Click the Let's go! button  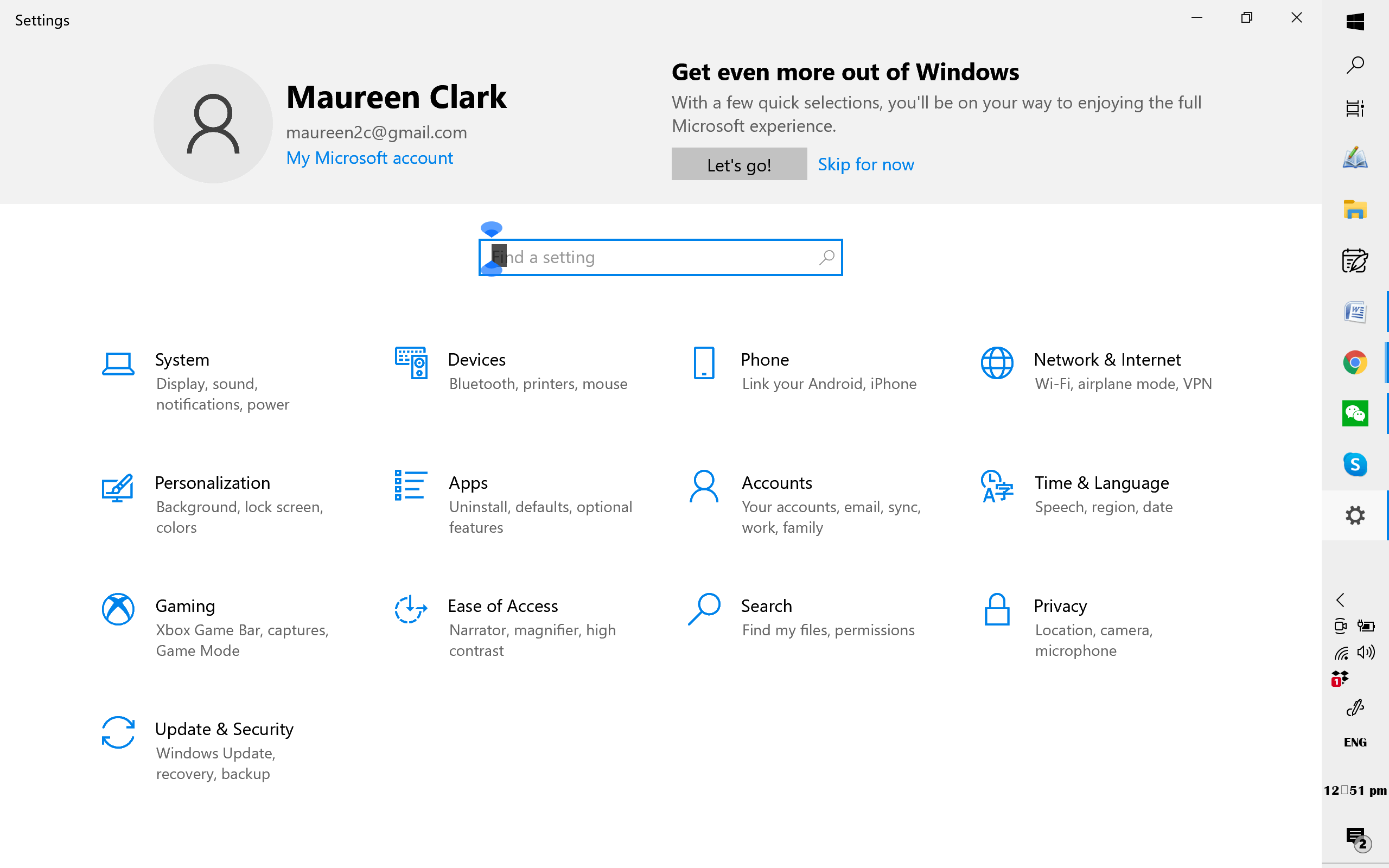[738, 164]
